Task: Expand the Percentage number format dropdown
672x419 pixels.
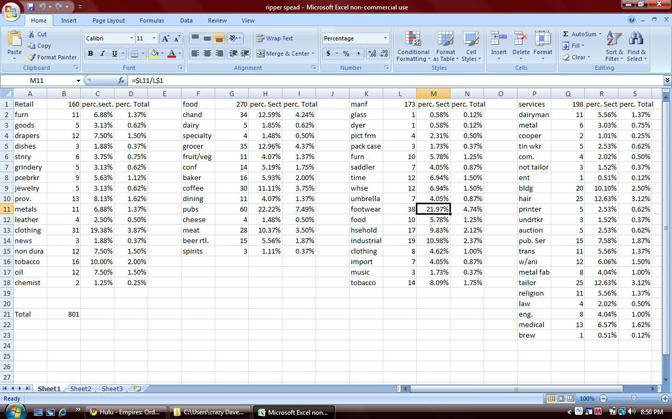Action: [x=385, y=38]
